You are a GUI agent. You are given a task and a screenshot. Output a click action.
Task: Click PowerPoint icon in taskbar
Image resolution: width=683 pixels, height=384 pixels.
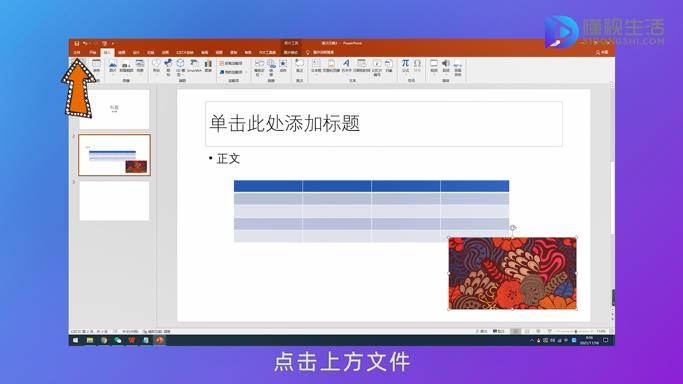tap(159, 340)
